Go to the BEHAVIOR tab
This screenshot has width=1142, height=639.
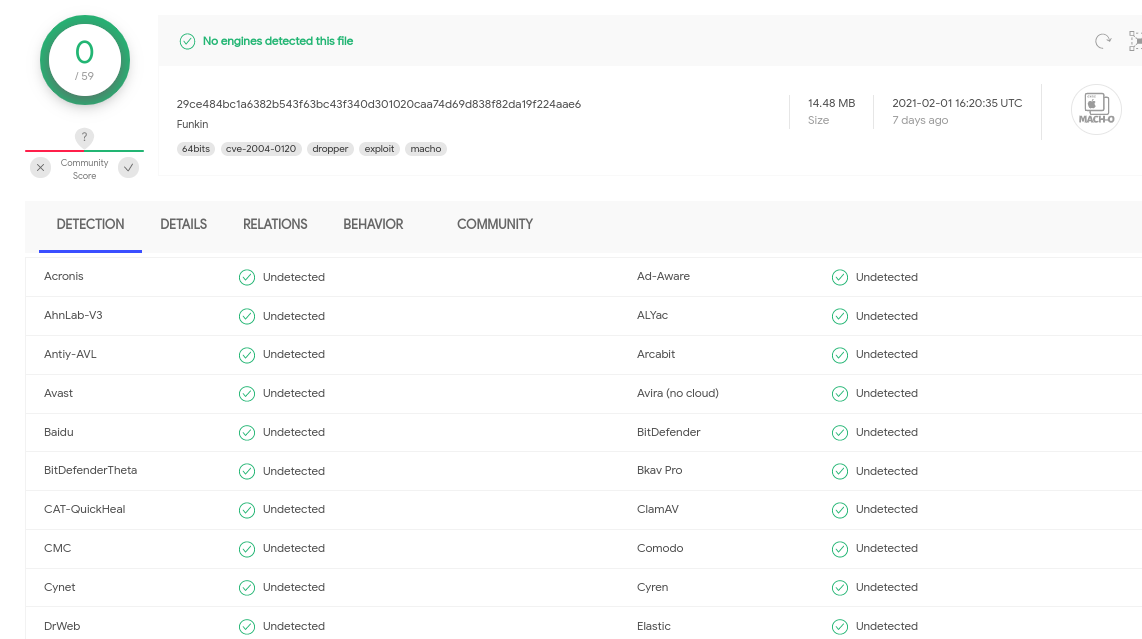pyautogui.click(x=373, y=224)
